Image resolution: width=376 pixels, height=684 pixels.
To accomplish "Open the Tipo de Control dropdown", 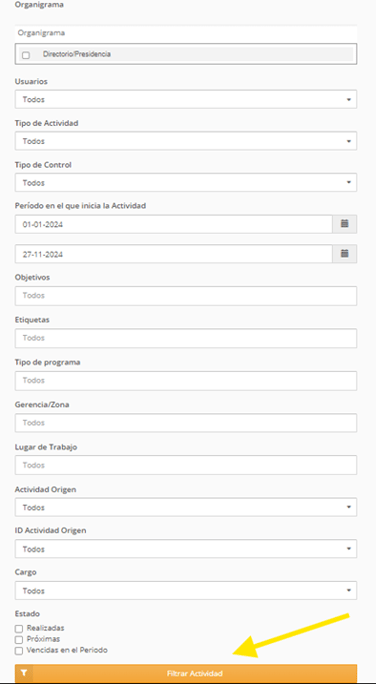I will 186,182.
